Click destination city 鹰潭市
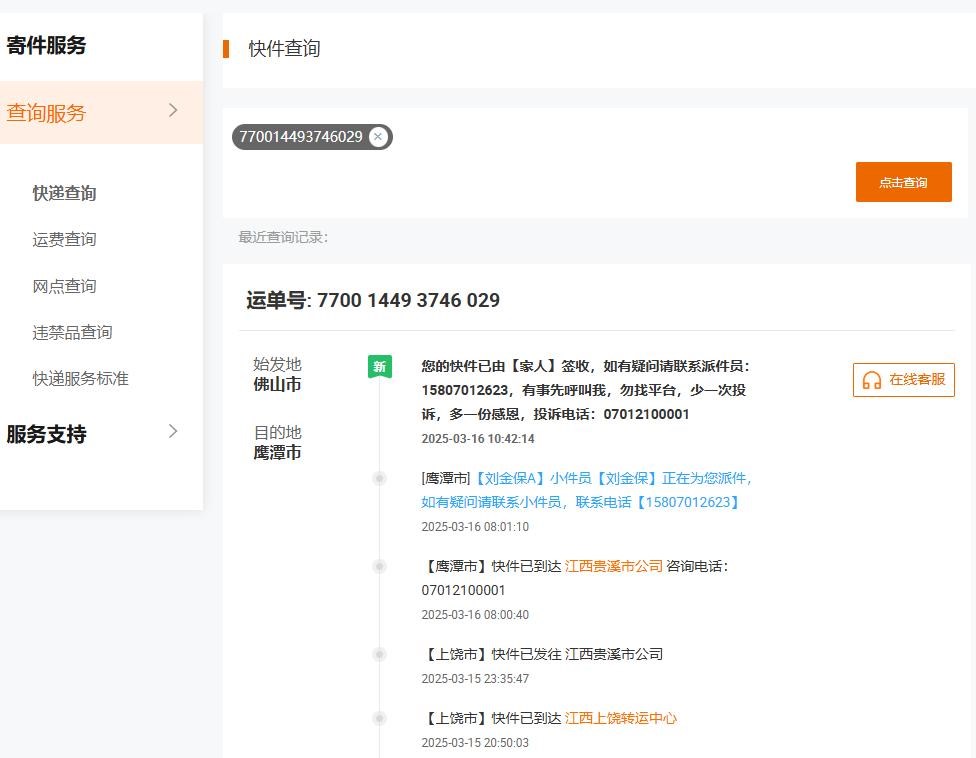976x758 pixels. [277, 452]
